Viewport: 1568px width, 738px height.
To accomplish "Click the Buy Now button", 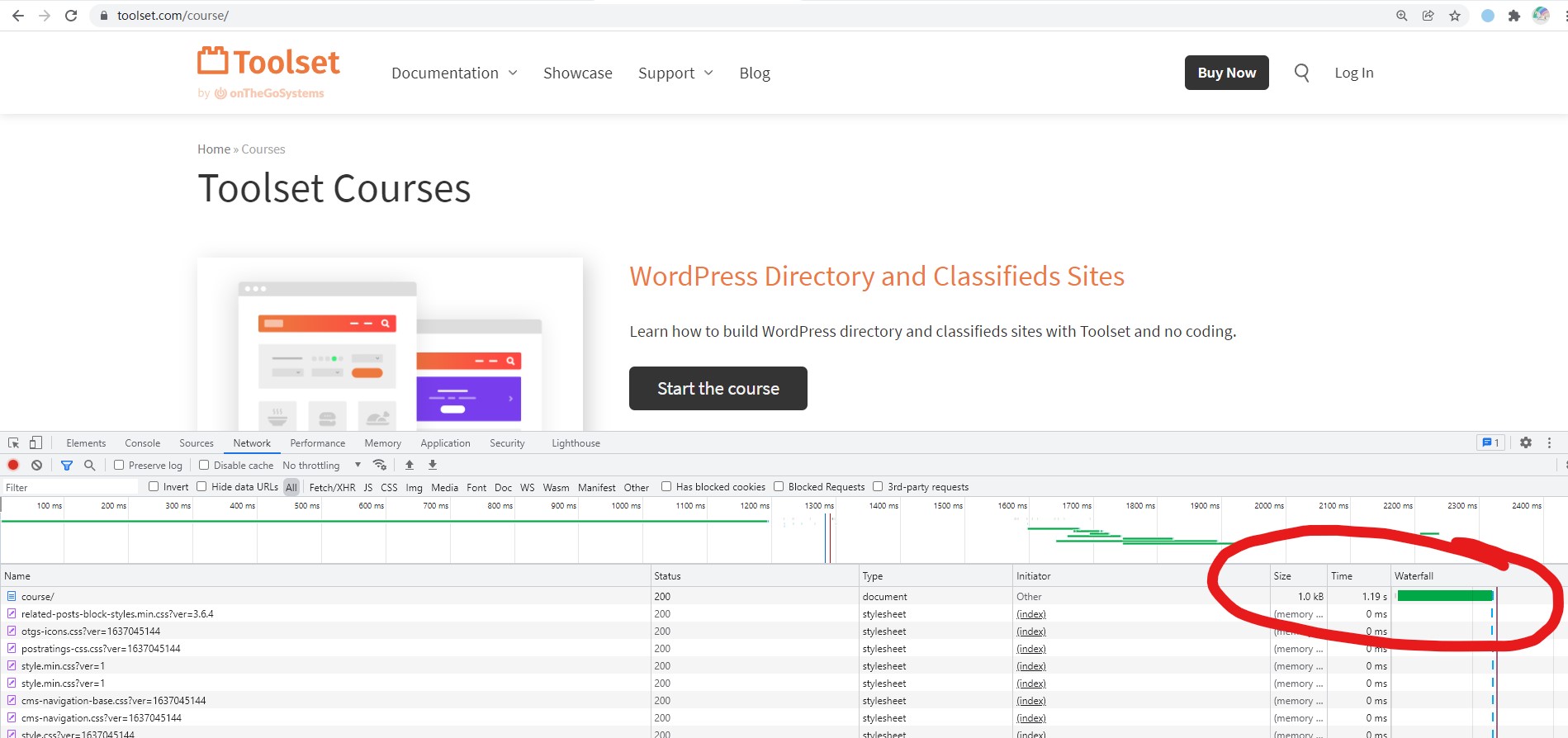I will pos(1226,73).
